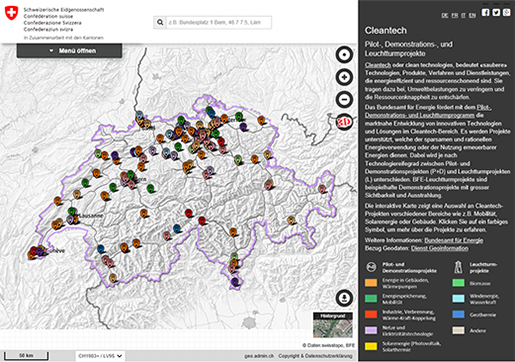
Task: Click the blue 'Geothermie' legend swatch
Action: coord(458,314)
